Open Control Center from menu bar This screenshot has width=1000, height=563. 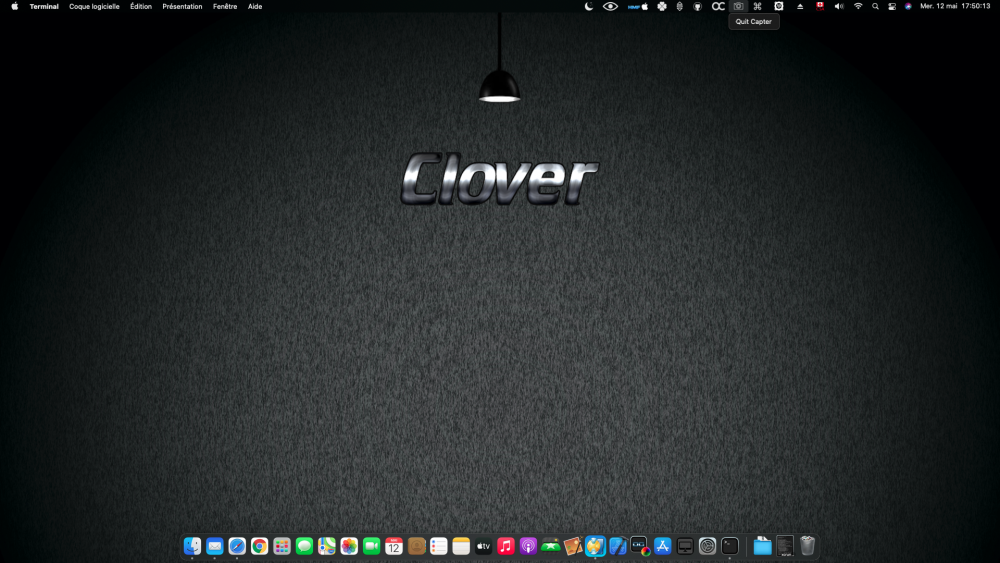pyautogui.click(x=892, y=6)
